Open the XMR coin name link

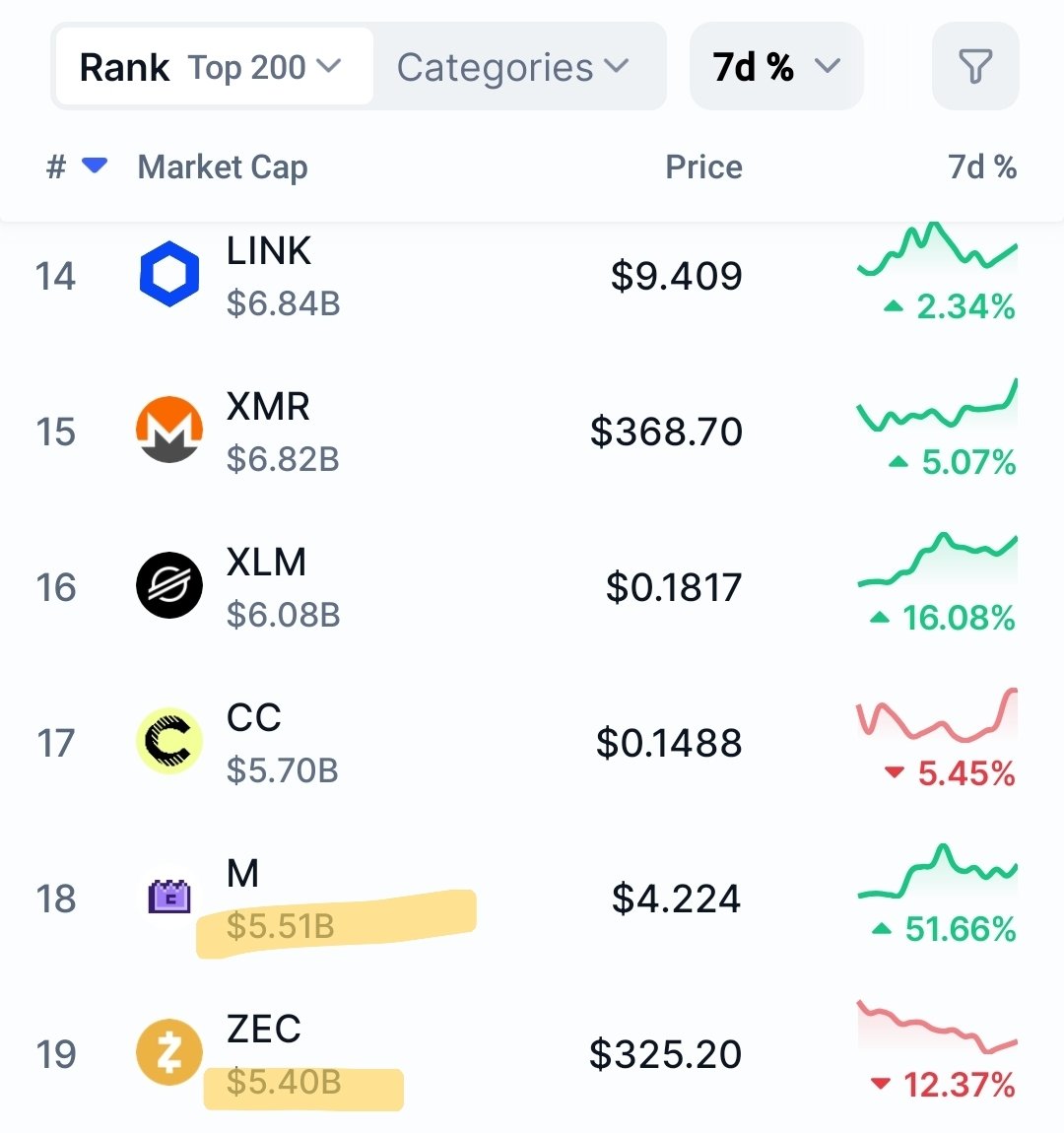[x=268, y=406]
